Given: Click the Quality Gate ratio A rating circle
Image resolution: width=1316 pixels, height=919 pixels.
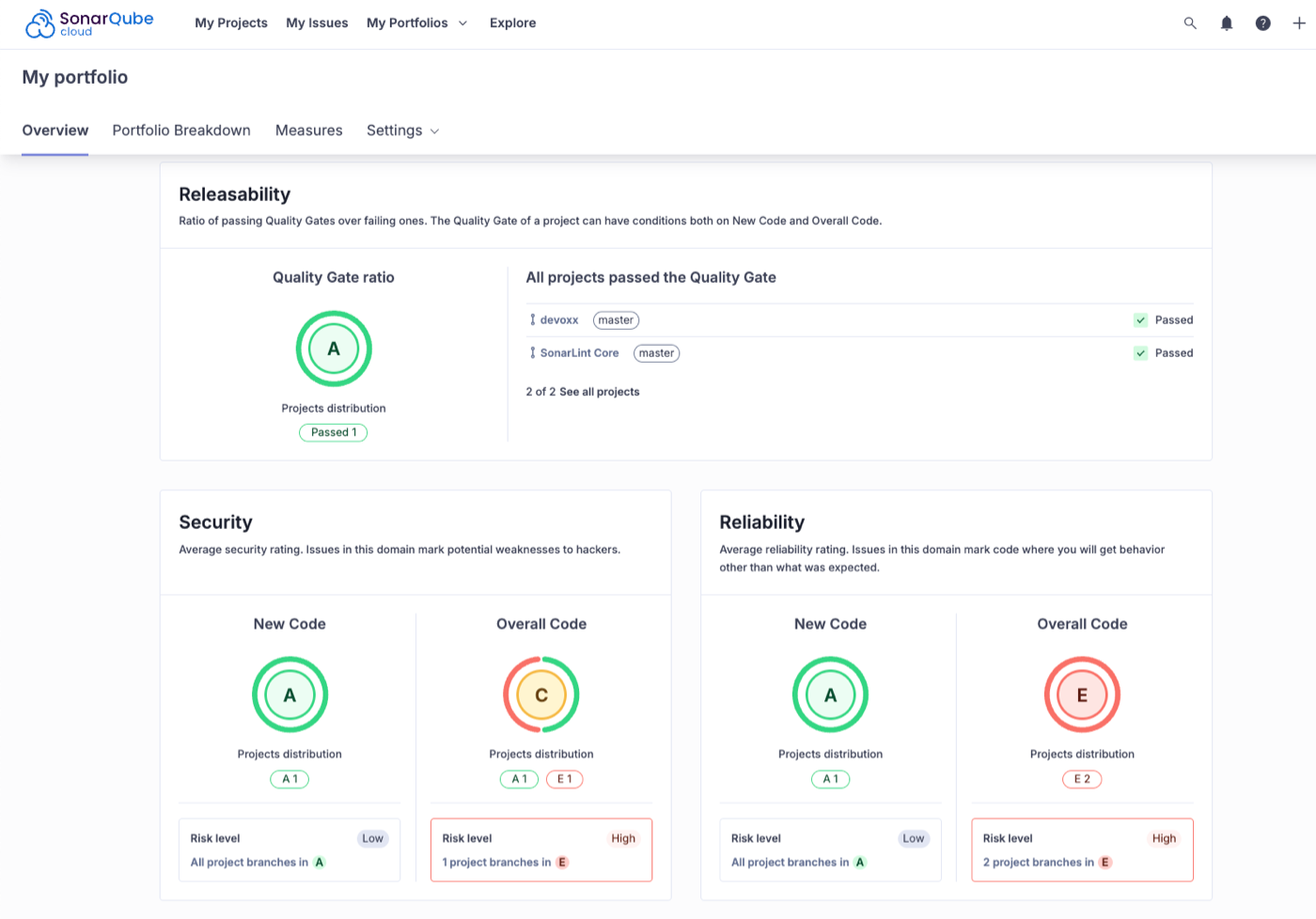Looking at the screenshot, I should click(x=334, y=349).
